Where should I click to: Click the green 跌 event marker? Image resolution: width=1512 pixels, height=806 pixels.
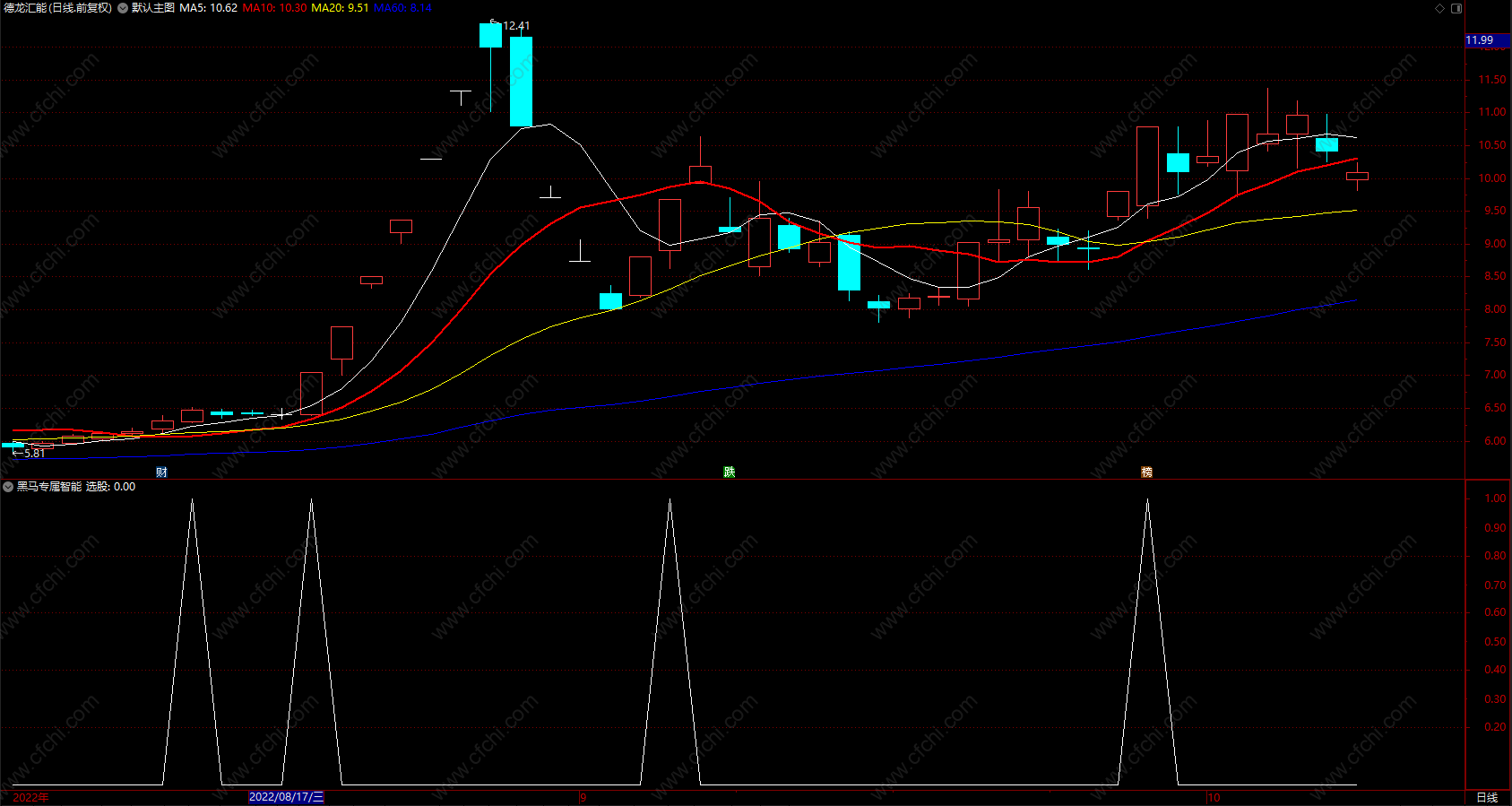tap(730, 472)
